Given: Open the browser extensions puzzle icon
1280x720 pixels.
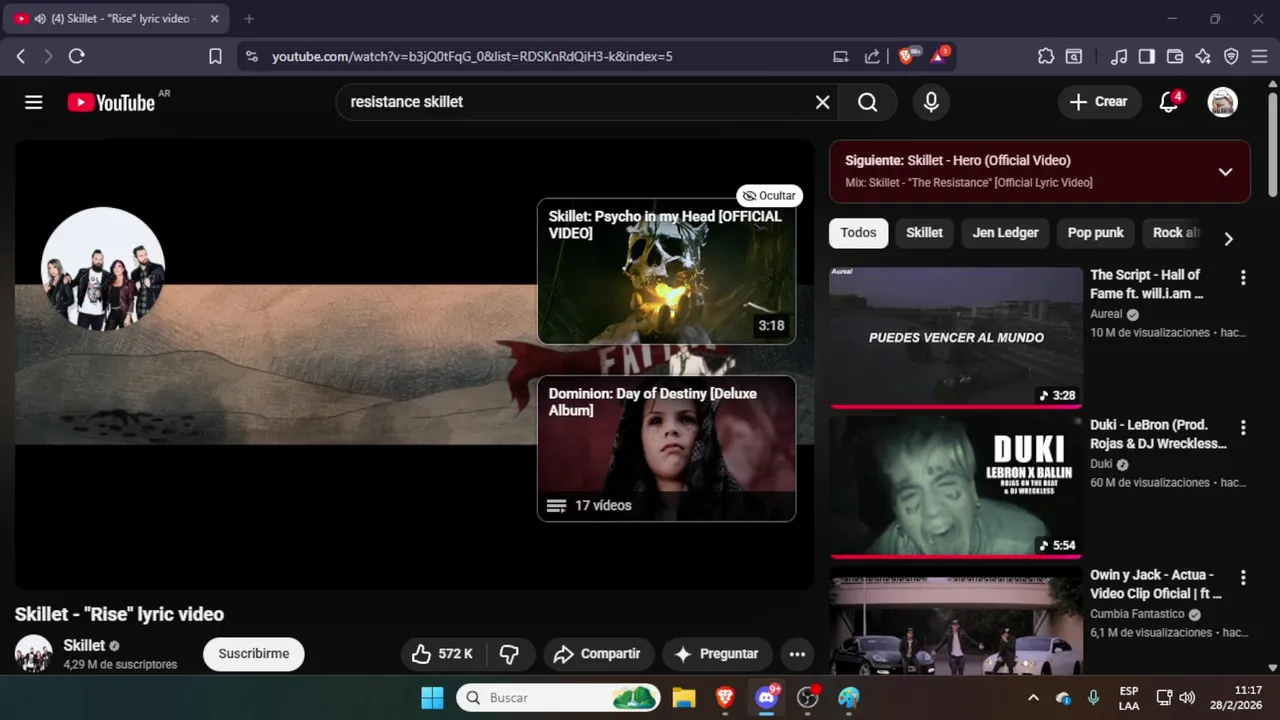Looking at the screenshot, I should 1046,57.
